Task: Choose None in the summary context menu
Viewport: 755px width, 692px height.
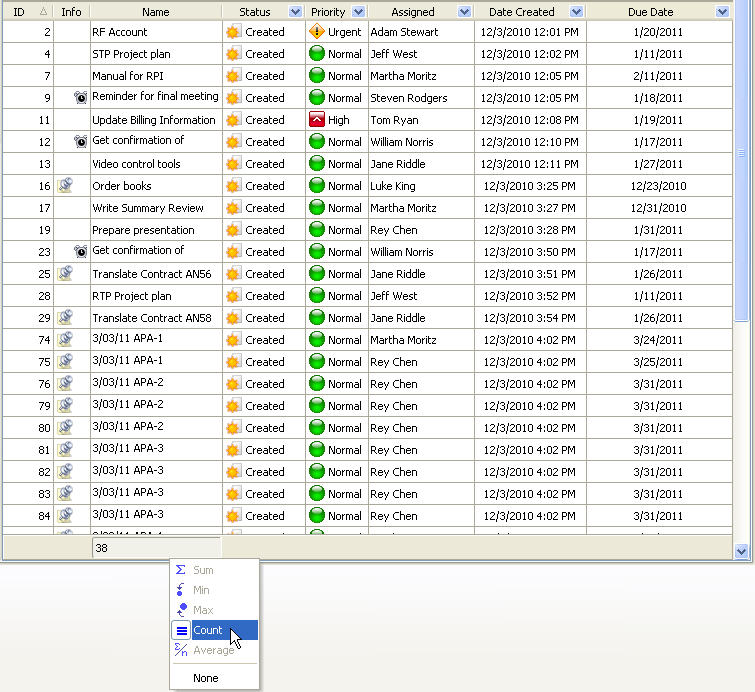Action: 206,678
